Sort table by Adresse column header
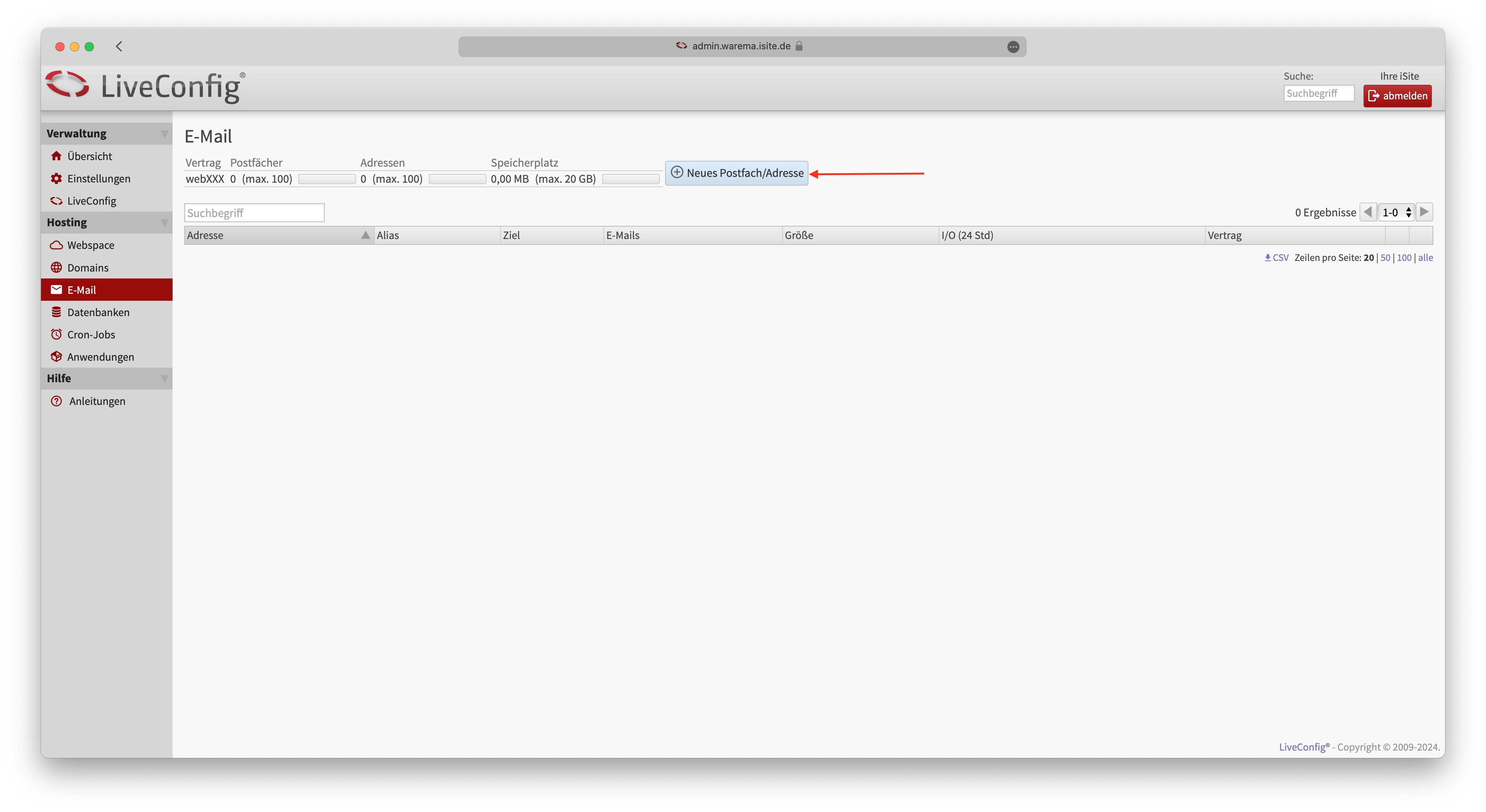1486x812 pixels. pos(205,235)
